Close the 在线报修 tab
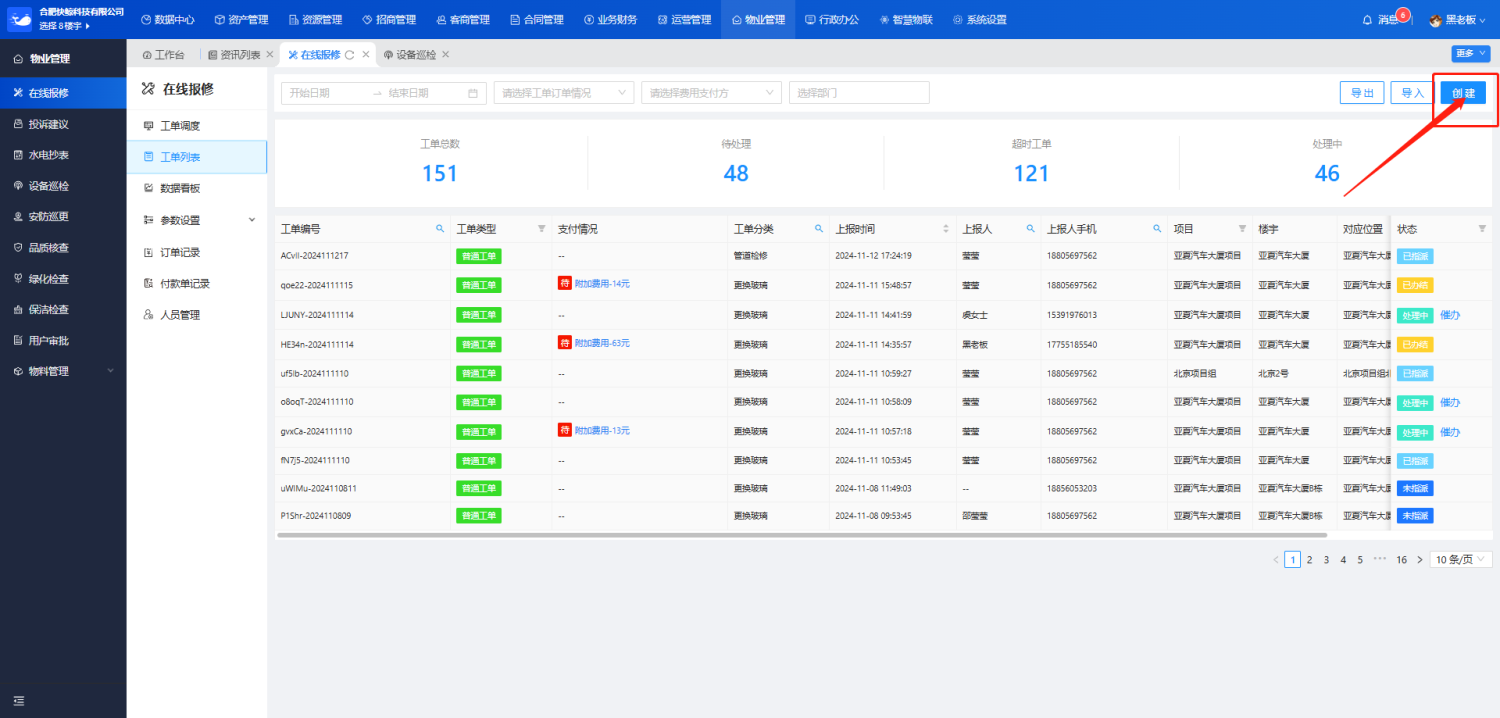Image resolution: width=1500 pixels, height=718 pixels. (x=366, y=54)
